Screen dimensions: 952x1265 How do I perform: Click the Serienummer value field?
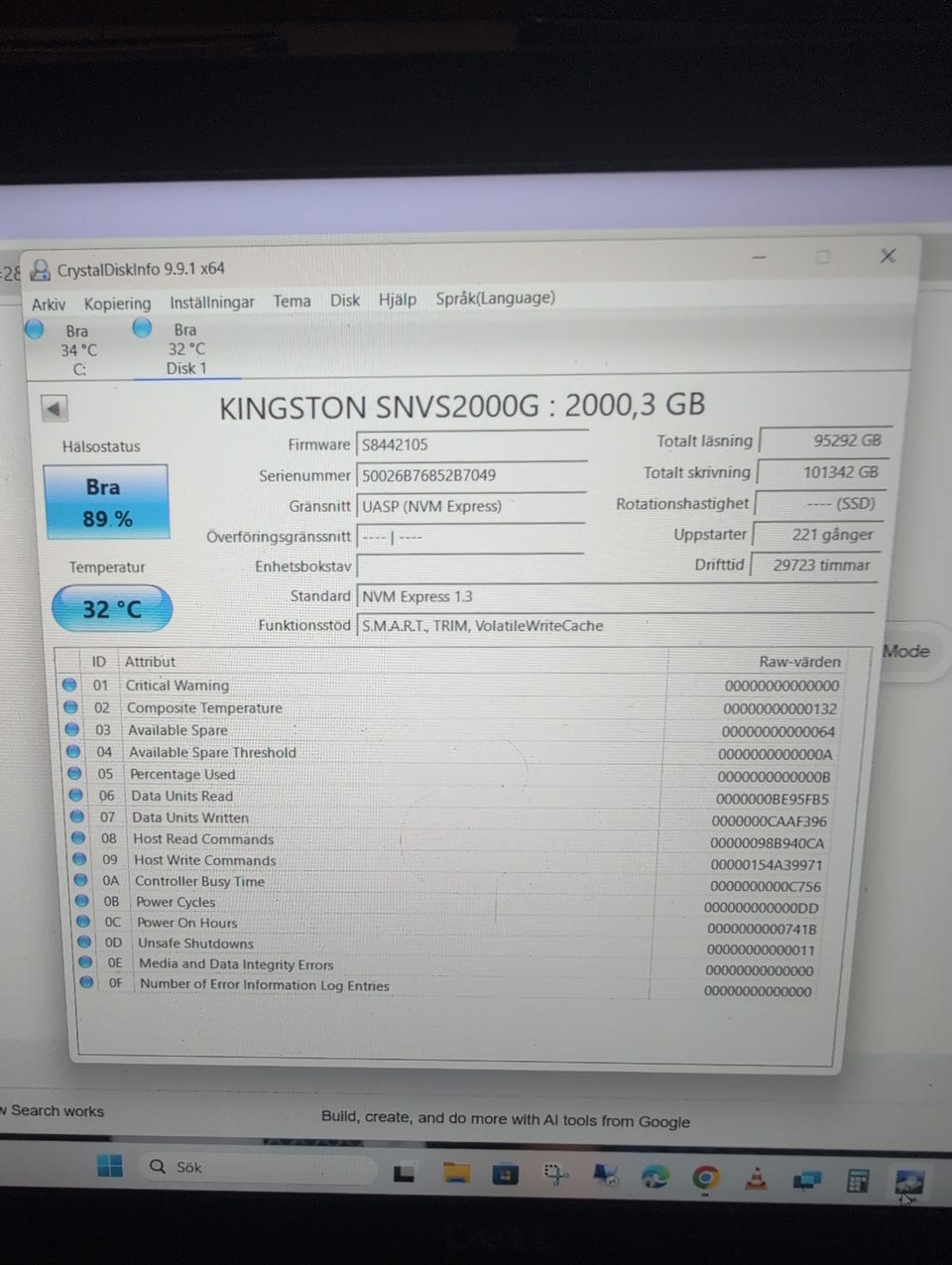coord(471,475)
